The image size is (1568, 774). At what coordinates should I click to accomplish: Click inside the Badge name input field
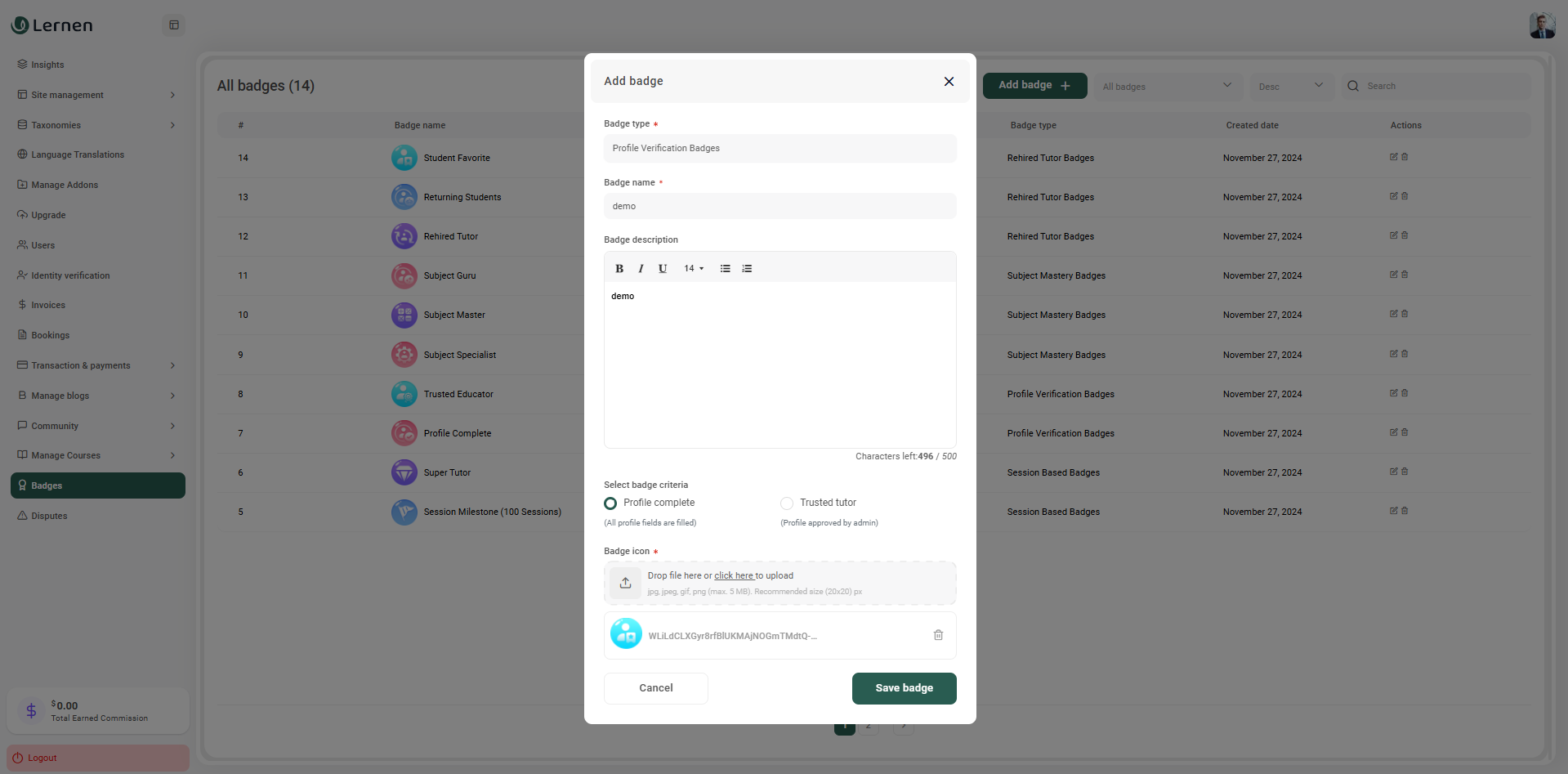pos(779,206)
